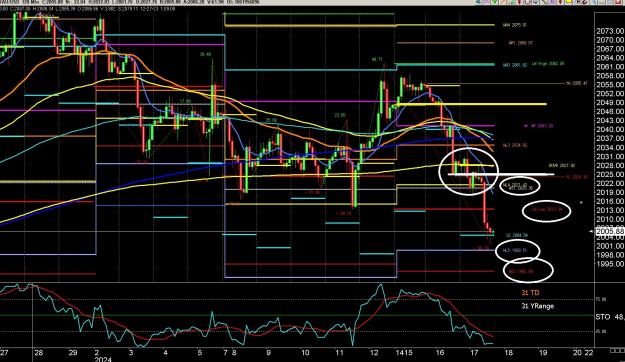The image size is (625, 362).
Task: Click the 2058.00 price axis label
Action: 610,76
